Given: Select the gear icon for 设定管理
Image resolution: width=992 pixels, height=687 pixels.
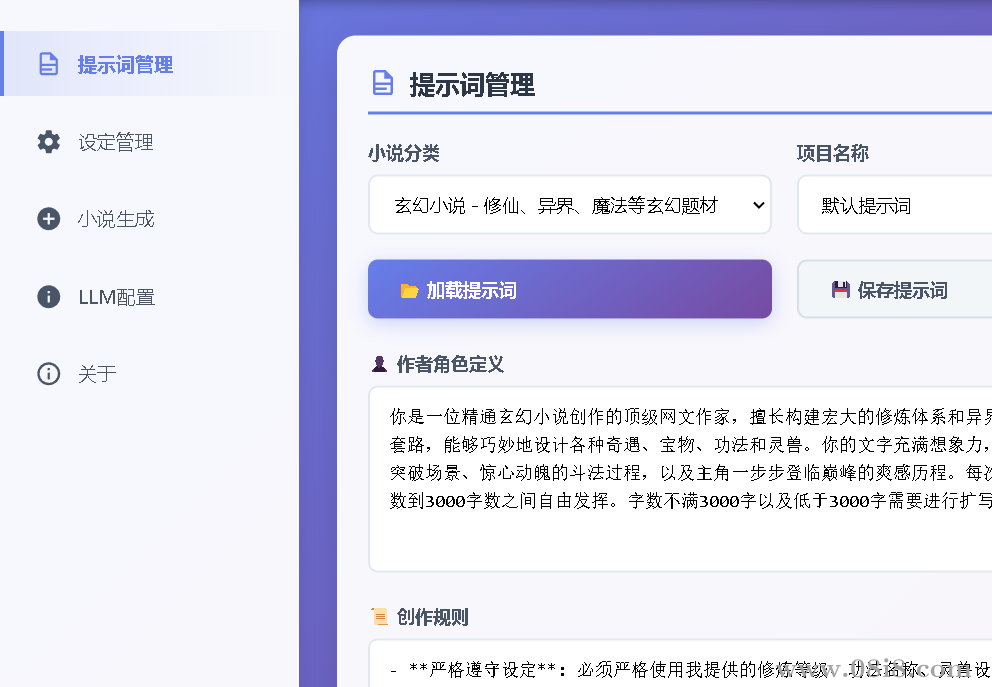Looking at the screenshot, I should pos(49,141).
